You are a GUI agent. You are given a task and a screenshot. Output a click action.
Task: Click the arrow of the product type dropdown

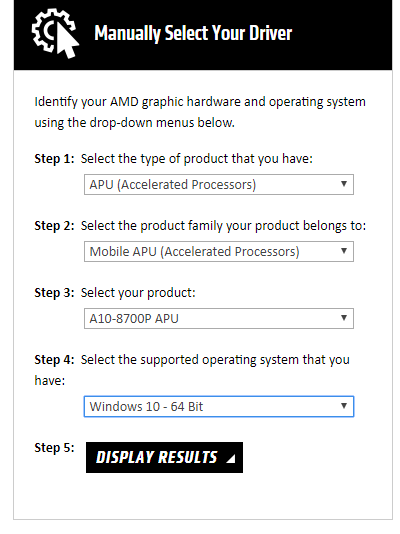click(344, 184)
